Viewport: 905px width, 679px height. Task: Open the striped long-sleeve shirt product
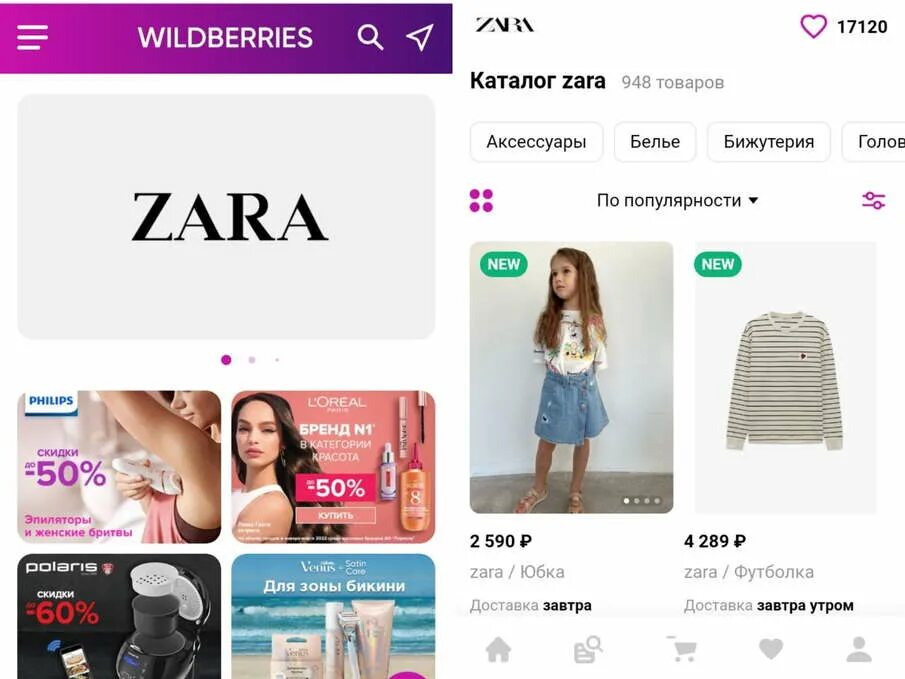(786, 378)
